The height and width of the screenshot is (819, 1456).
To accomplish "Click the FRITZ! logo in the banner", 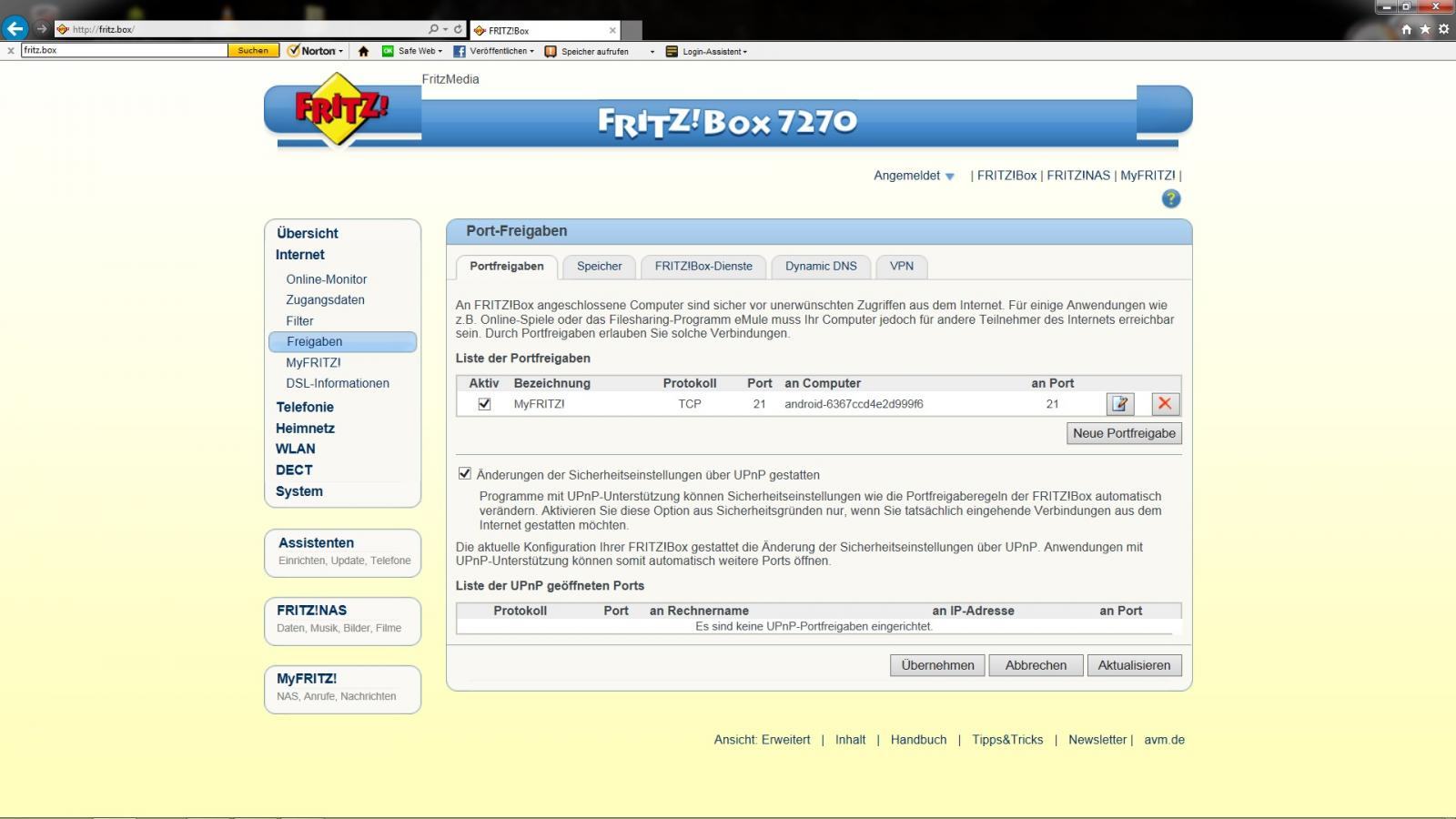I will [x=341, y=109].
